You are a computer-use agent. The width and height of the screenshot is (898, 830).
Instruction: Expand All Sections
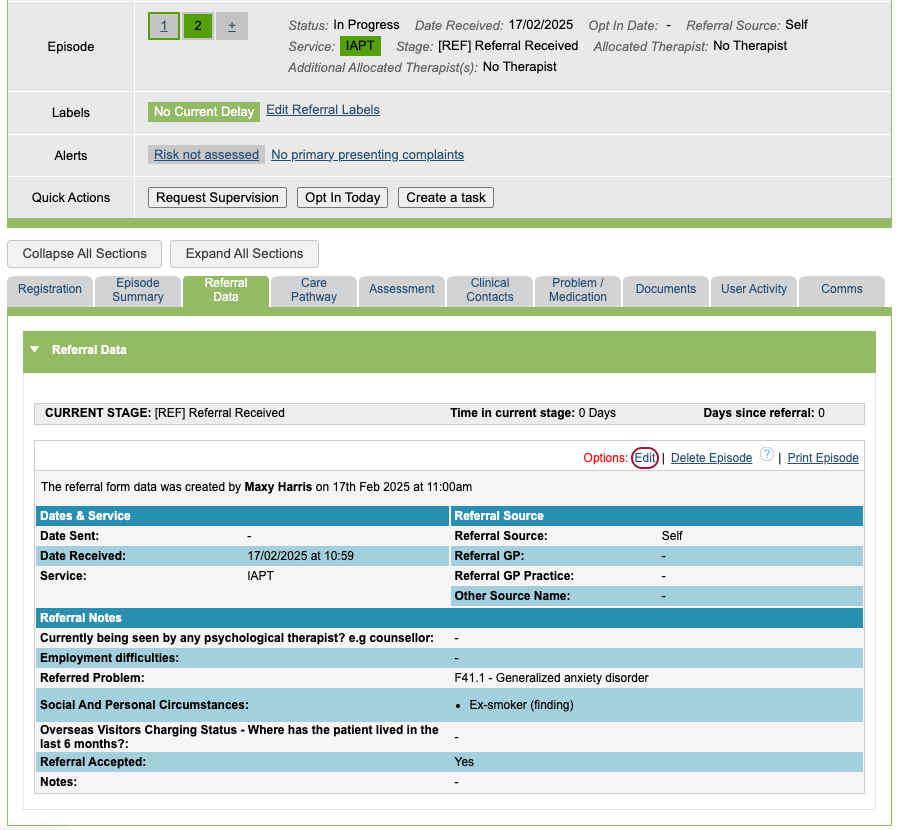244,254
